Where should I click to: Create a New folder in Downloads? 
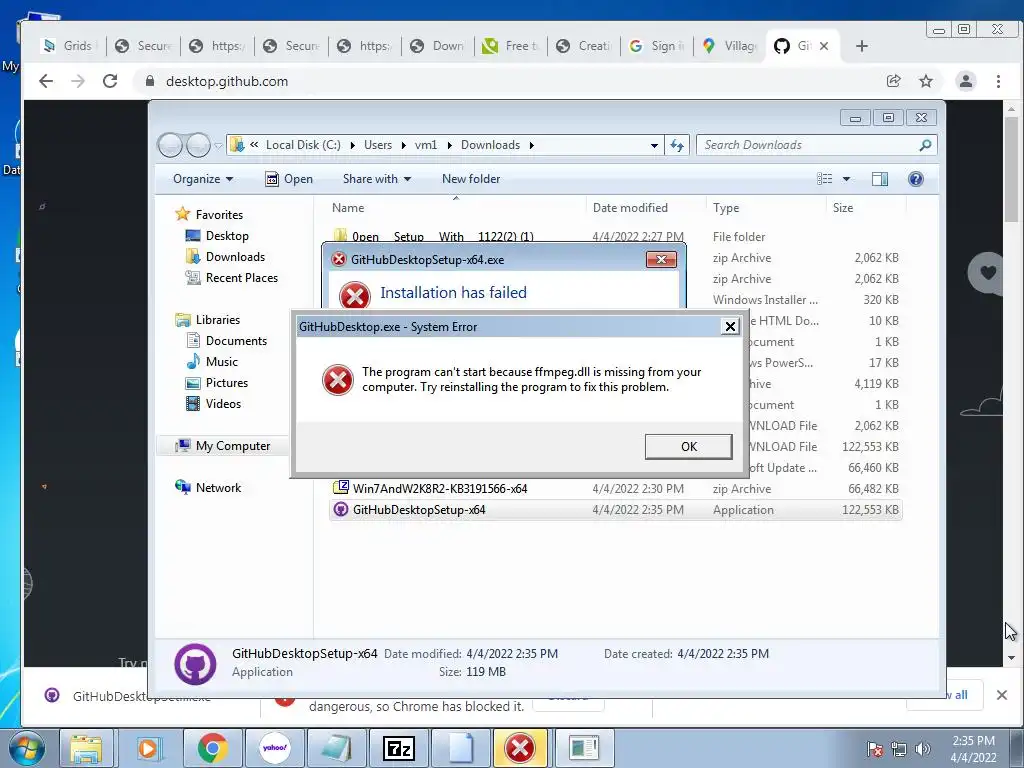471,179
